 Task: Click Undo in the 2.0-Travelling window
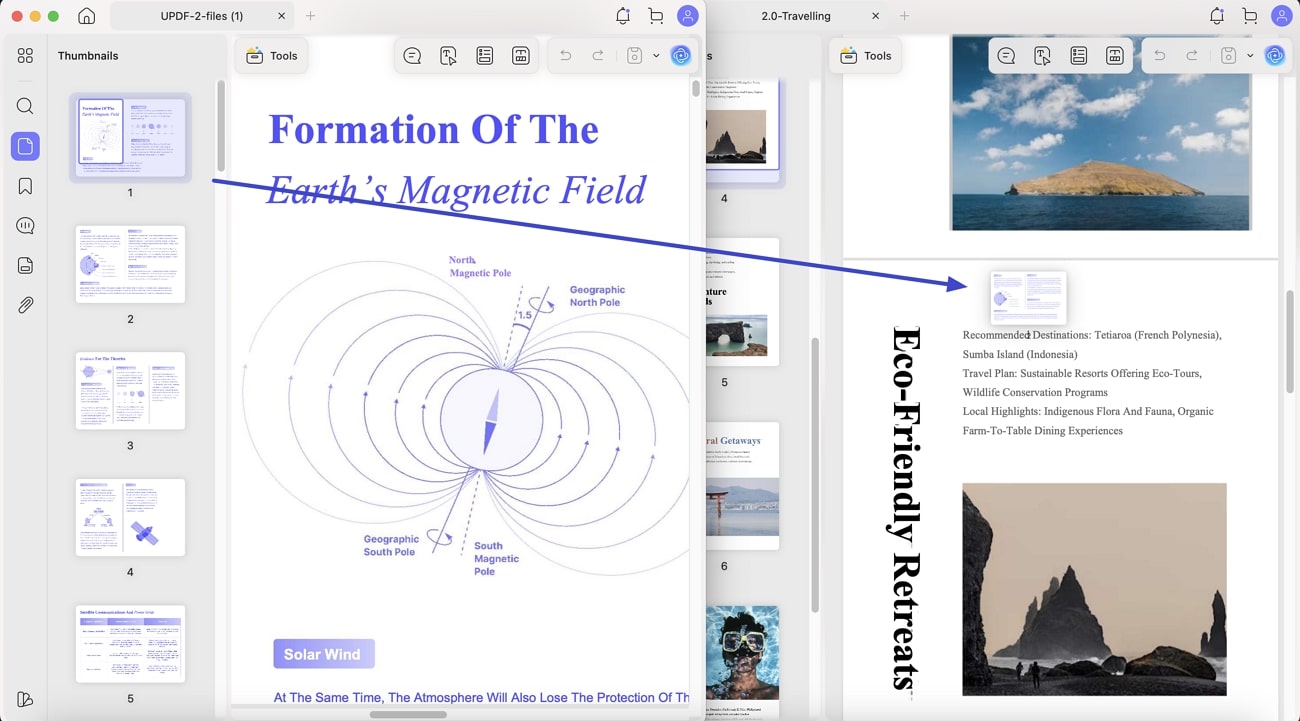click(1160, 56)
